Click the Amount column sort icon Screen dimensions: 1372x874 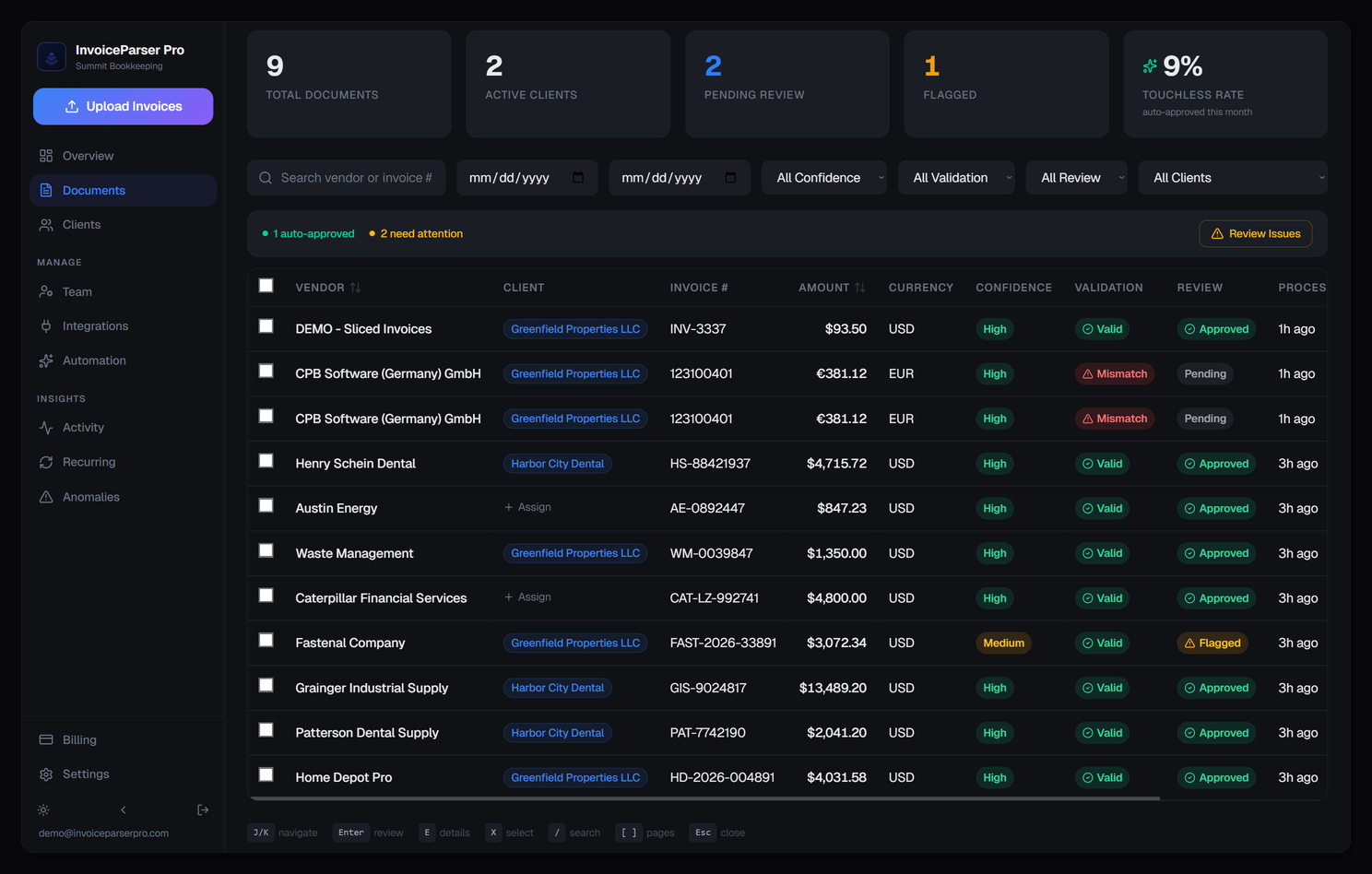coord(860,288)
